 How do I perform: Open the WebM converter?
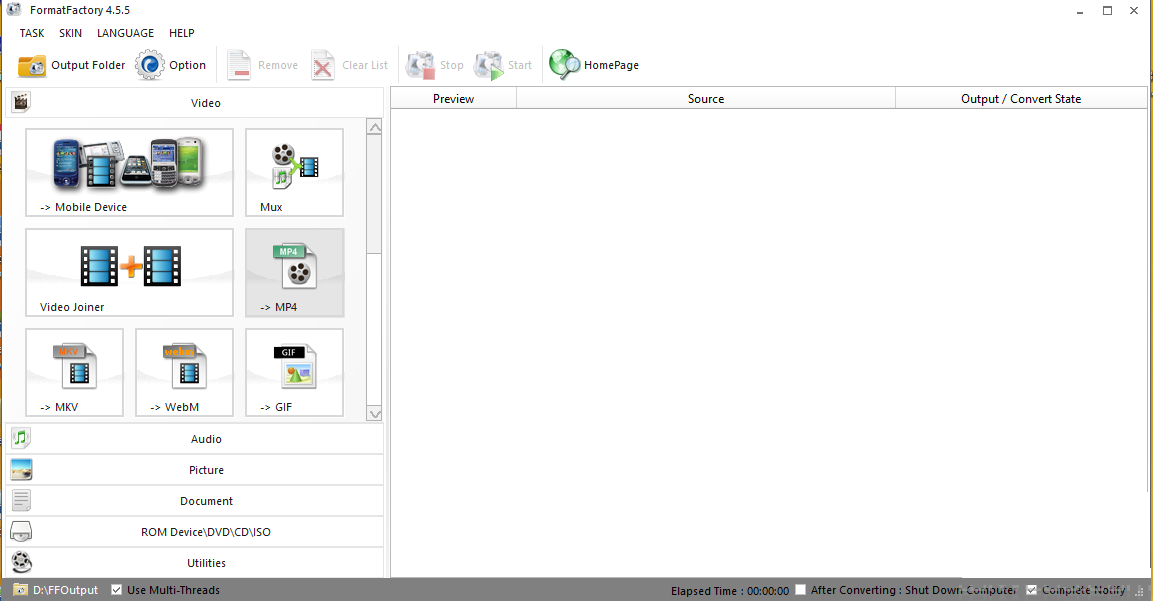[184, 372]
